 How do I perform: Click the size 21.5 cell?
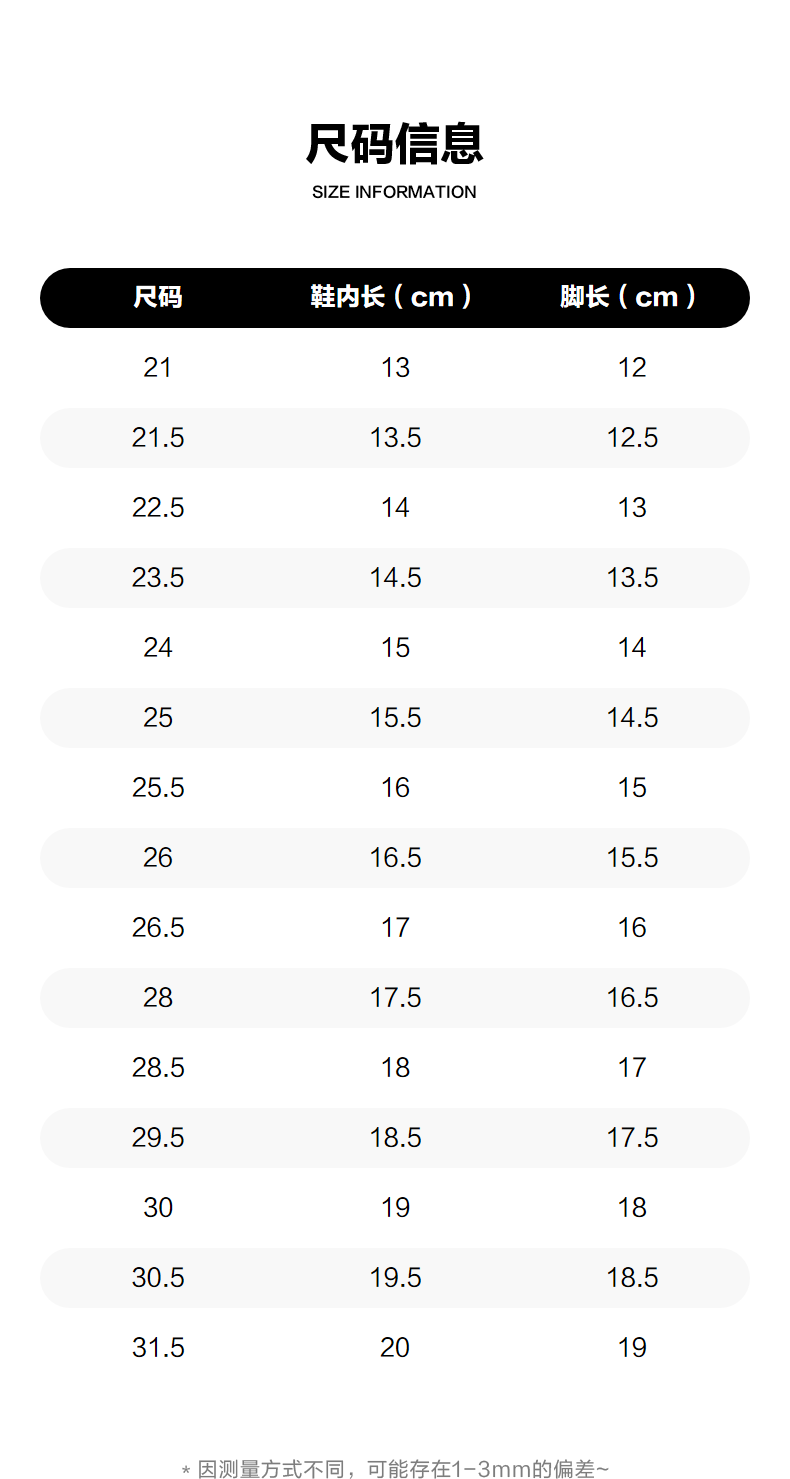pos(158,438)
